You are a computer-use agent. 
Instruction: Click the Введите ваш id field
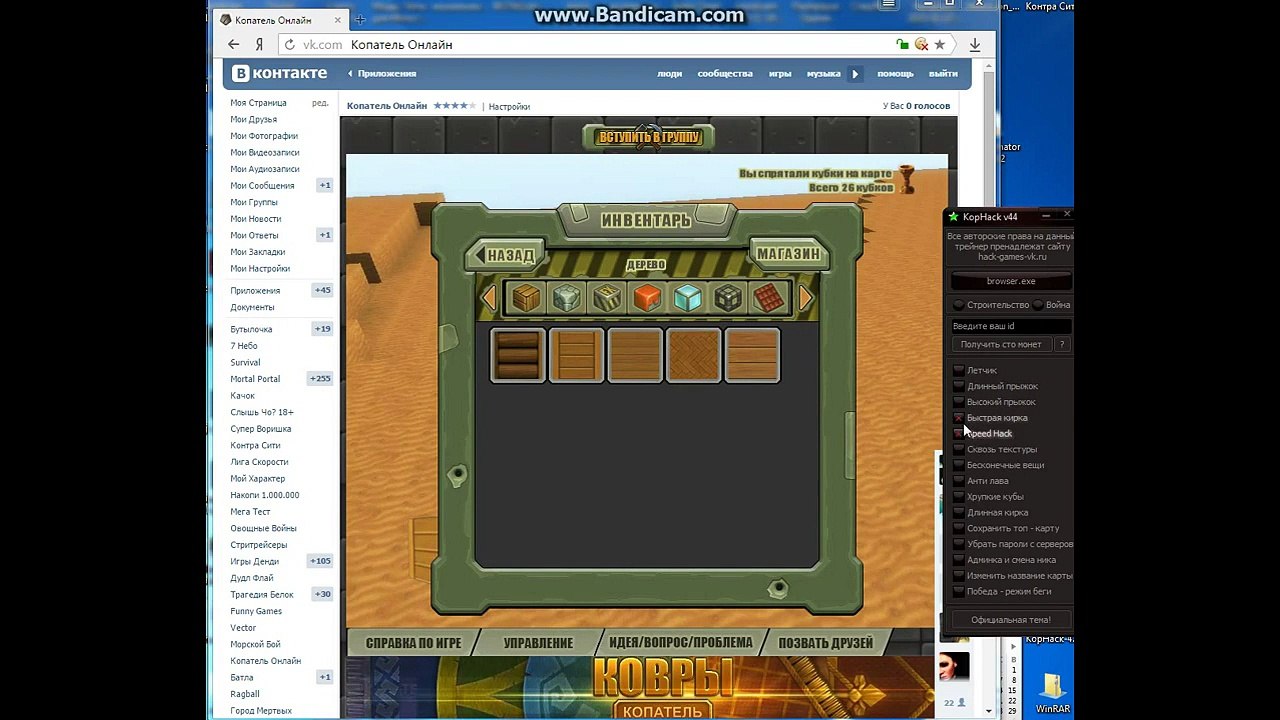pos(1010,326)
